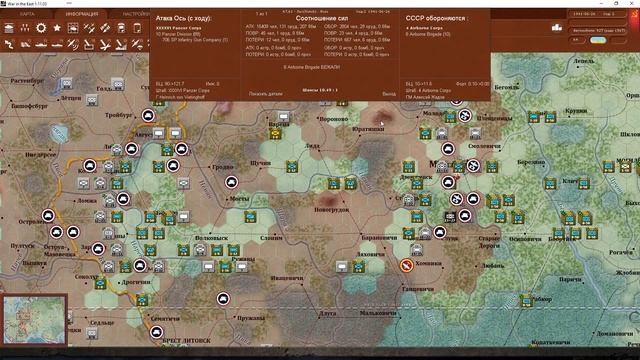Click the Барановичи city label on map
Image resolution: width=640 pixels, height=360 pixels.
(x=379, y=237)
